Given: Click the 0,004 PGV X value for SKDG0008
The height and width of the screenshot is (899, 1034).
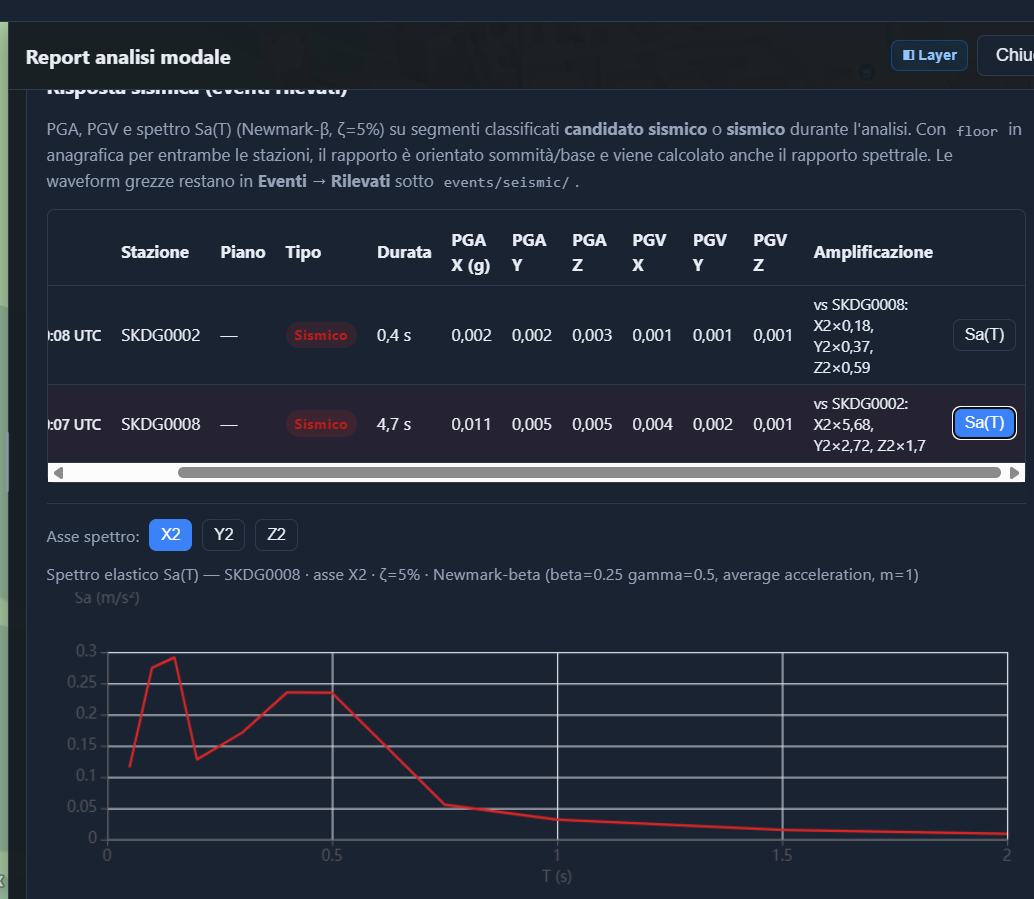Looking at the screenshot, I should pyautogui.click(x=652, y=425).
